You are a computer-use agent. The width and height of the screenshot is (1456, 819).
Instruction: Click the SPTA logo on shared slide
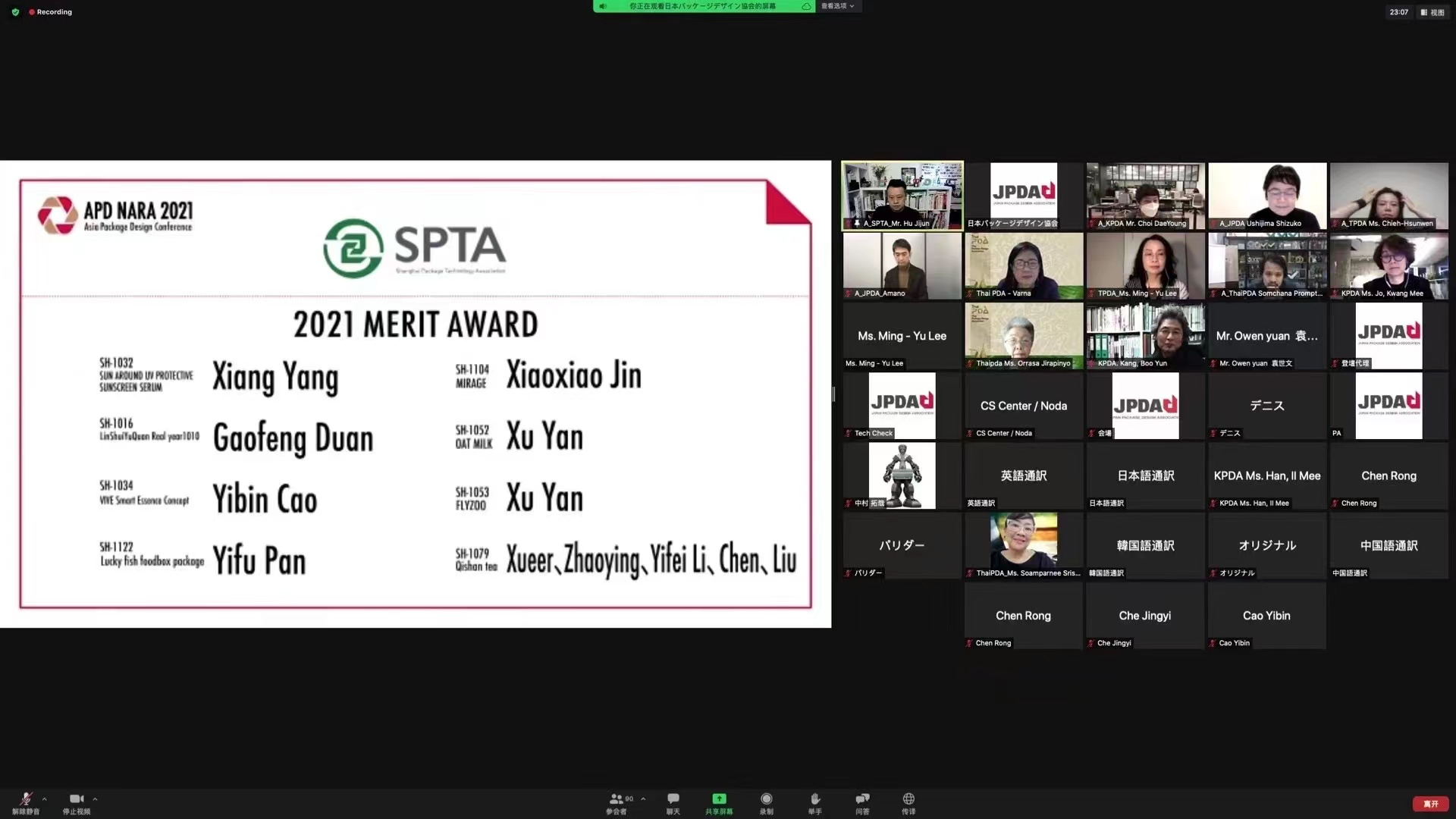tap(415, 248)
